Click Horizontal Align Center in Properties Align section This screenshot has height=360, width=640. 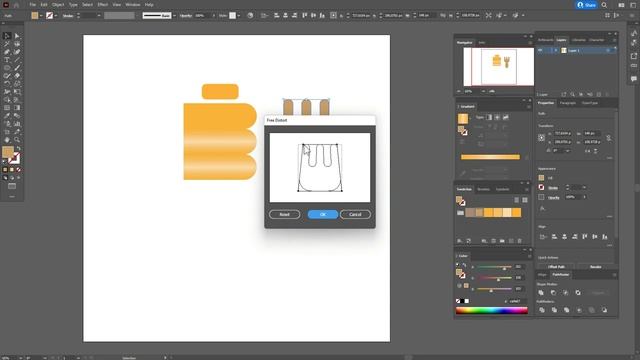click(x=564, y=237)
